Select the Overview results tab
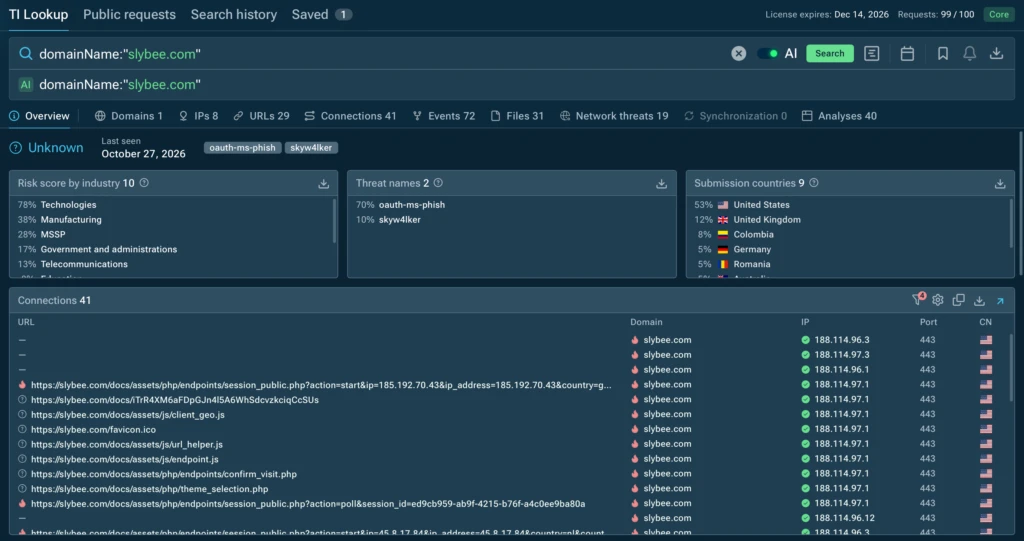 tap(40, 116)
